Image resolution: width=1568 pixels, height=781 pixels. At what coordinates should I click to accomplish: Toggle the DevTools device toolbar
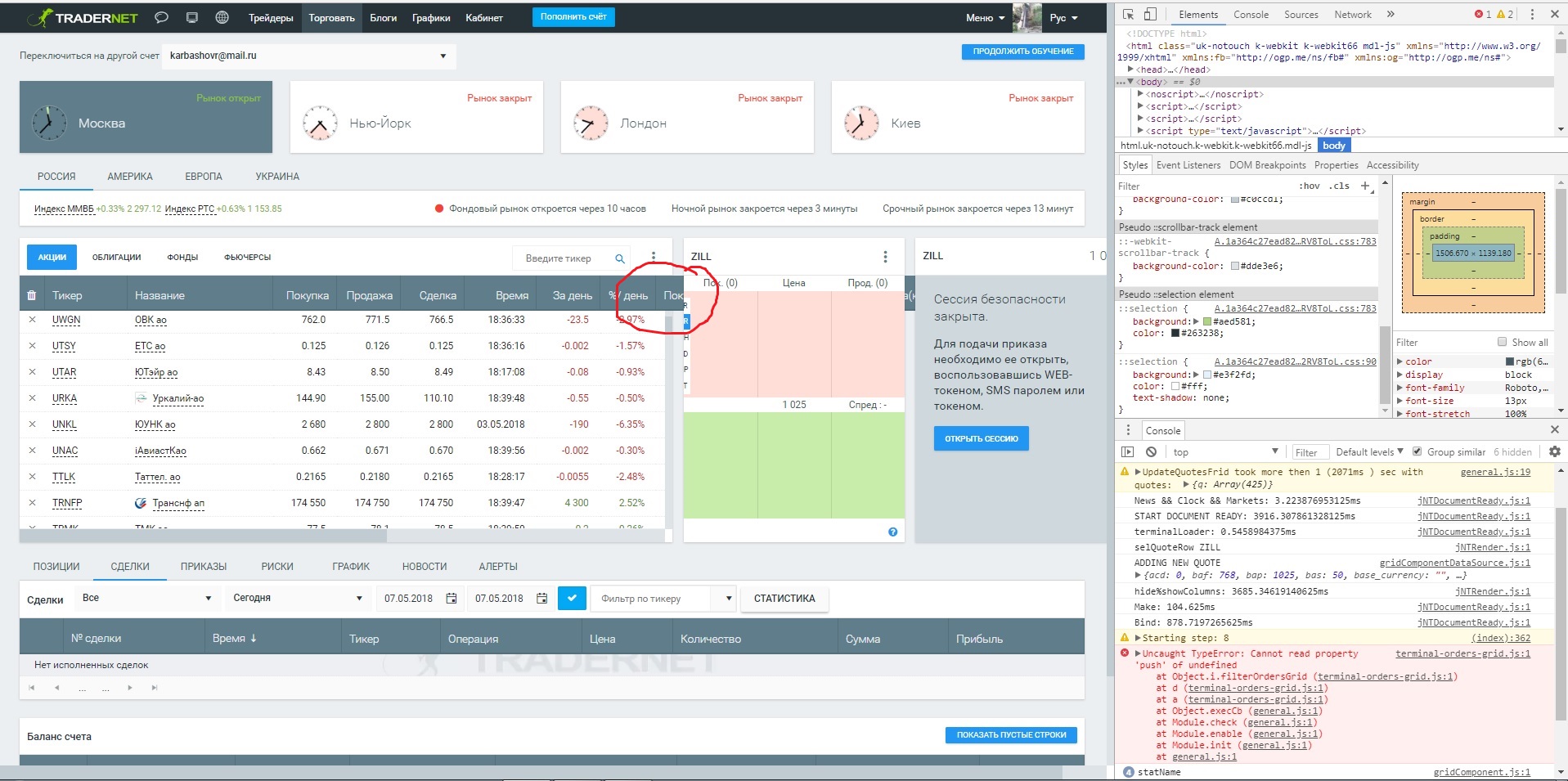point(1150,15)
